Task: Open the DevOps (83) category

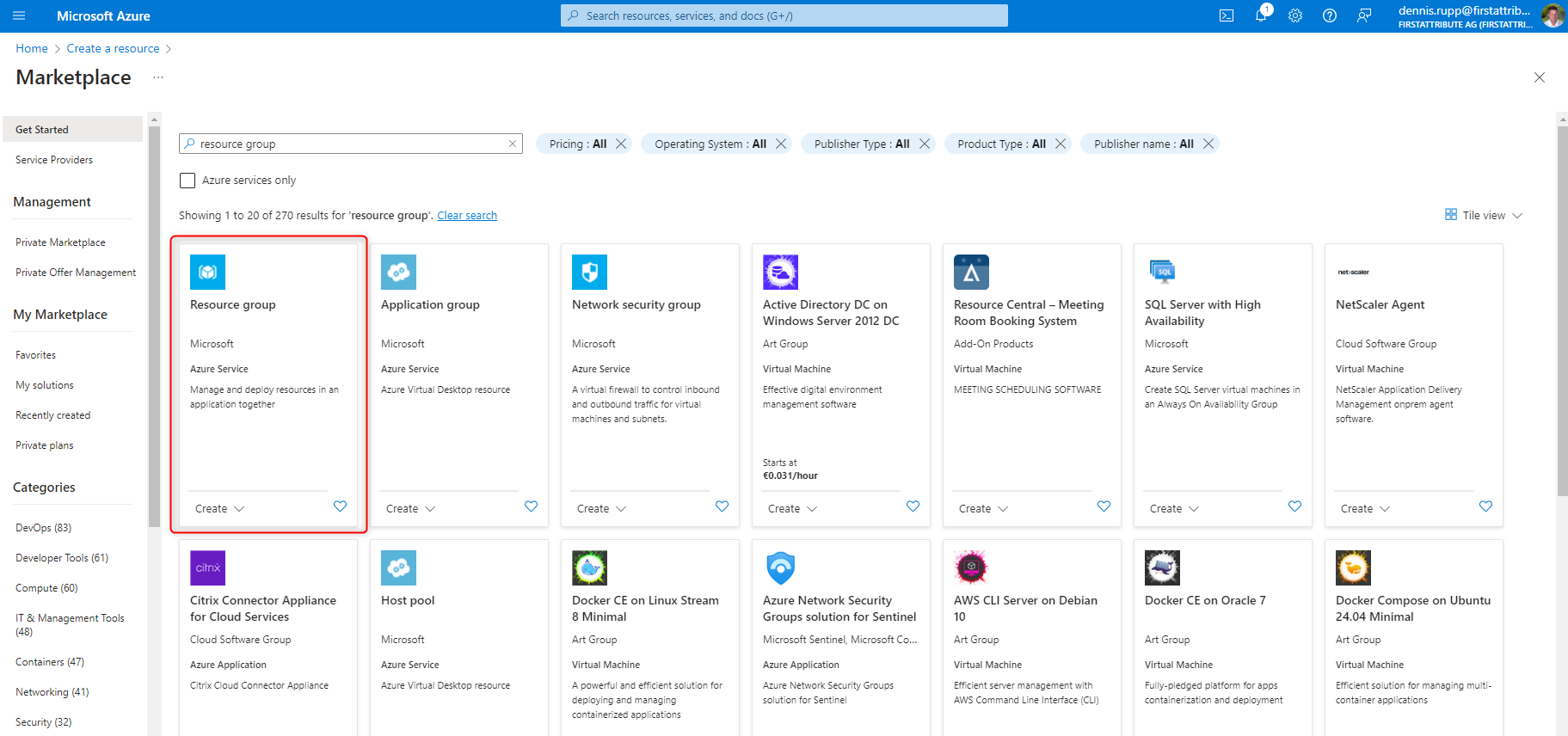Action: (x=43, y=528)
